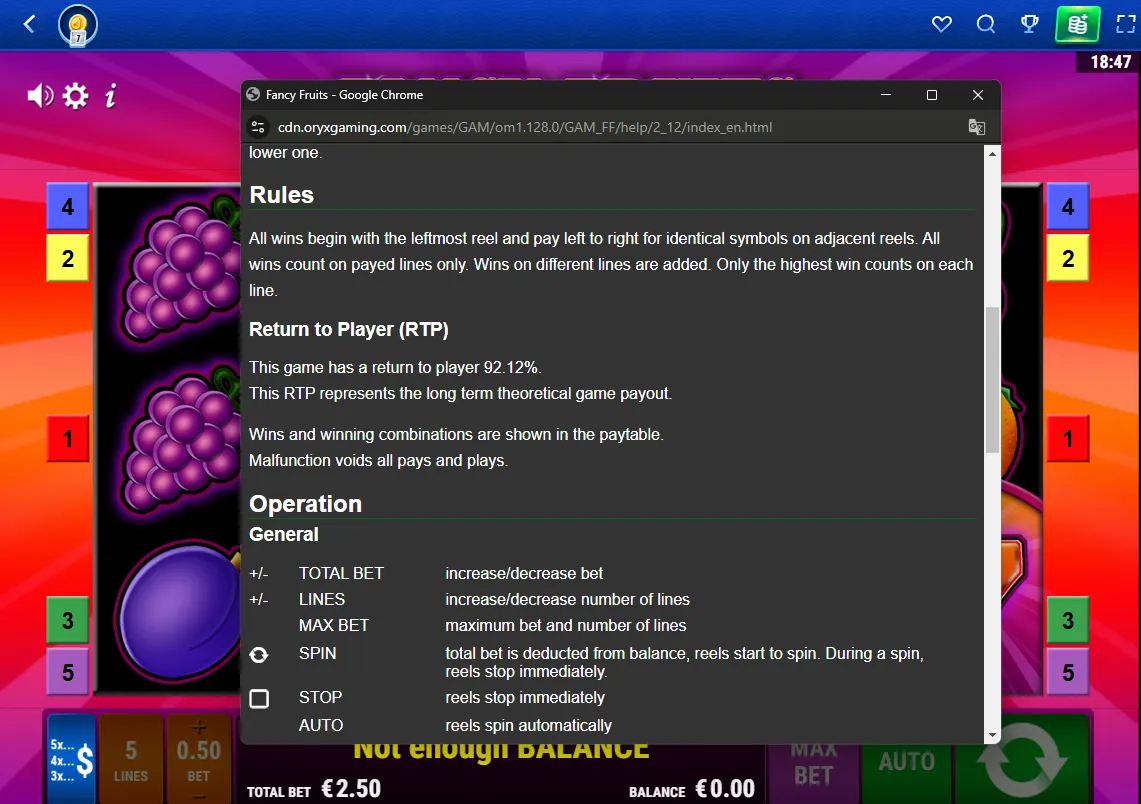Close the Fancy Fruits help window
1141x804 pixels.
click(978, 95)
